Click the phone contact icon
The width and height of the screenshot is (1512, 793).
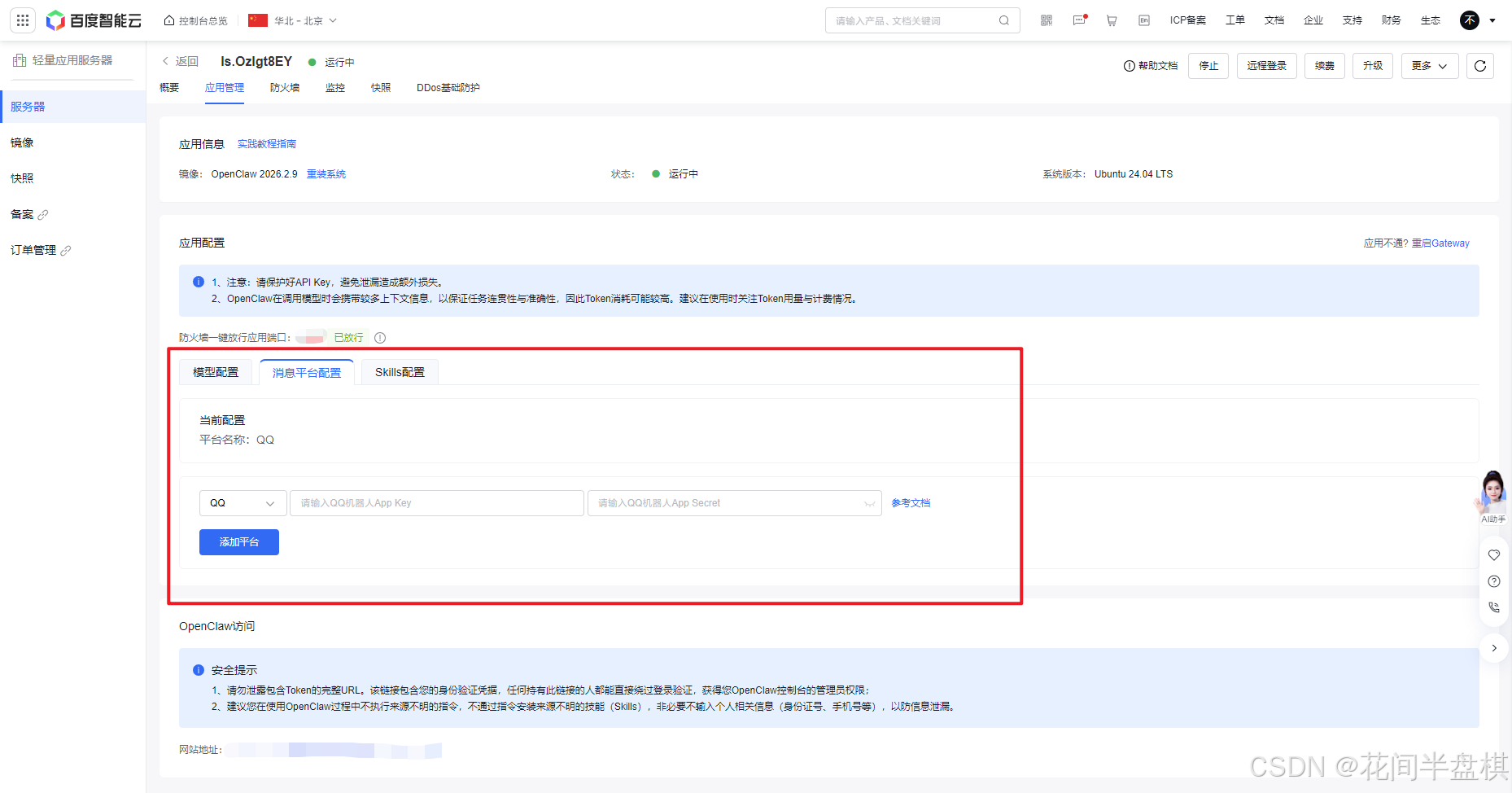pyautogui.click(x=1494, y=607)
